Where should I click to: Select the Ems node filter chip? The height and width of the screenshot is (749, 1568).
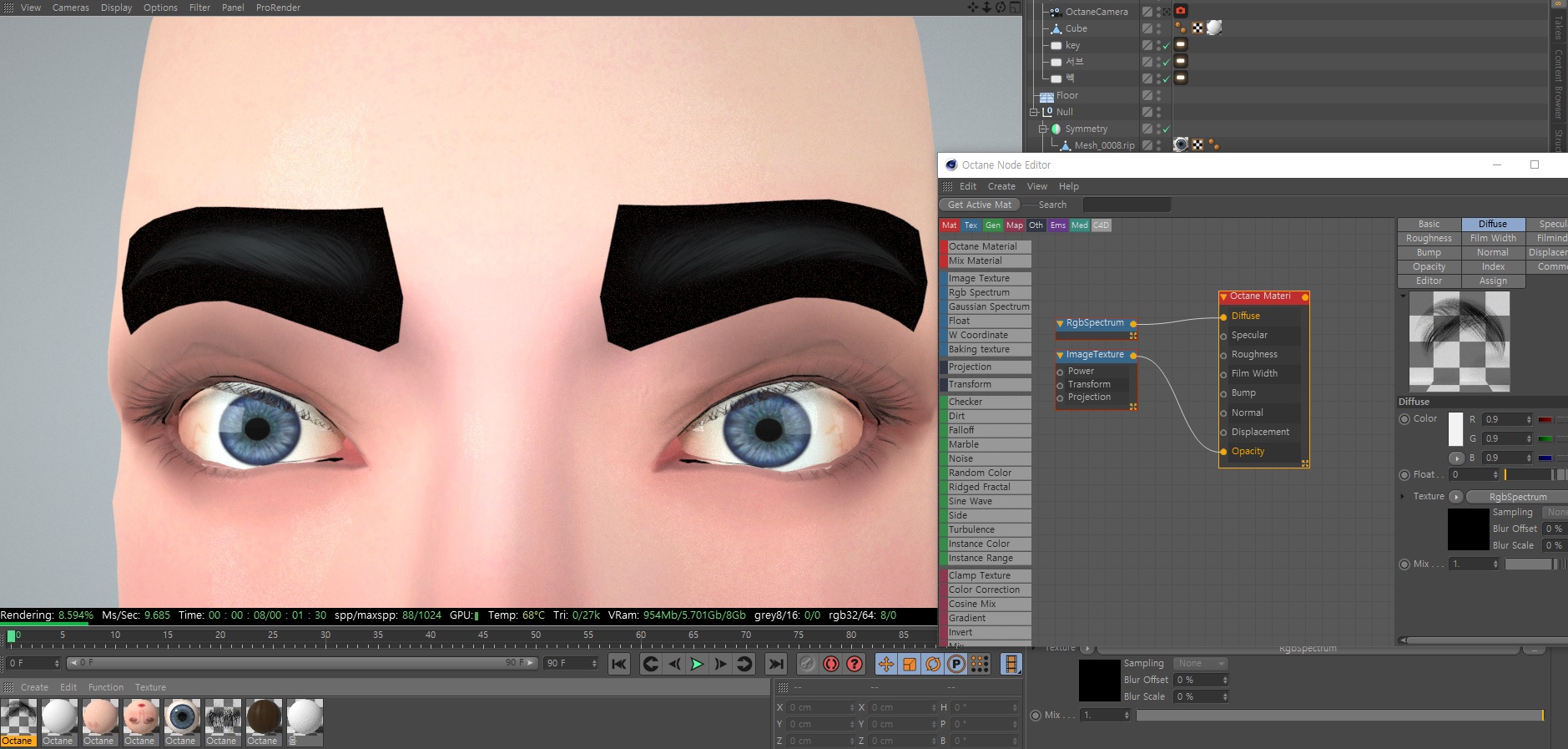coord(1058,225)
